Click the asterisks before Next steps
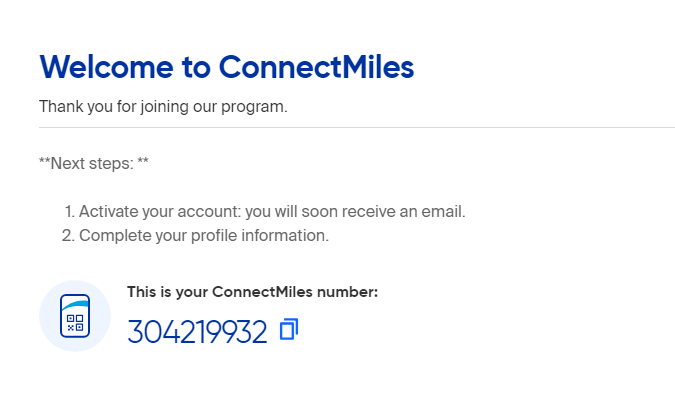 pos(44,161)
